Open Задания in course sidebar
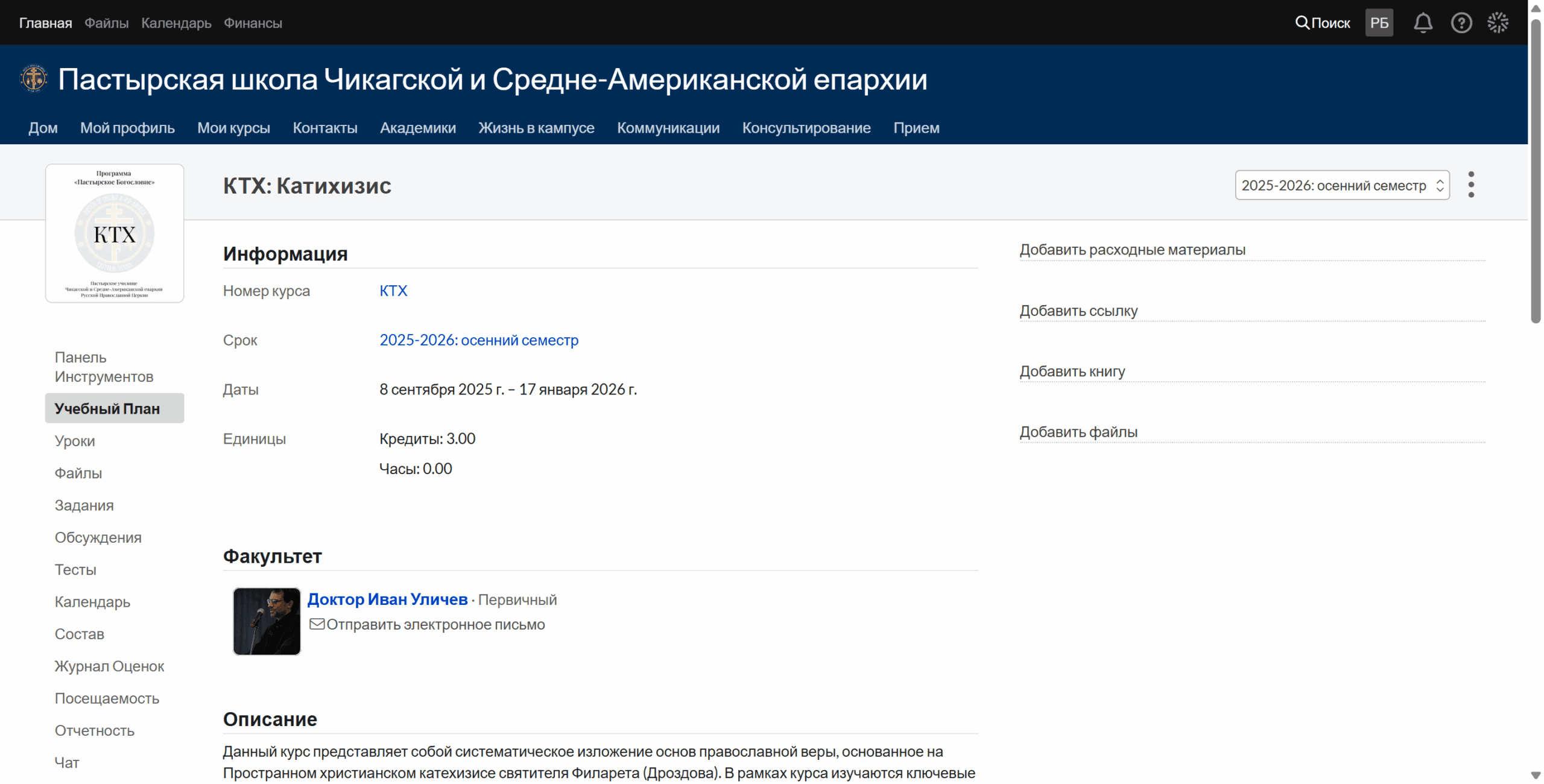The image size is (1544, 784). click(84, 505)
